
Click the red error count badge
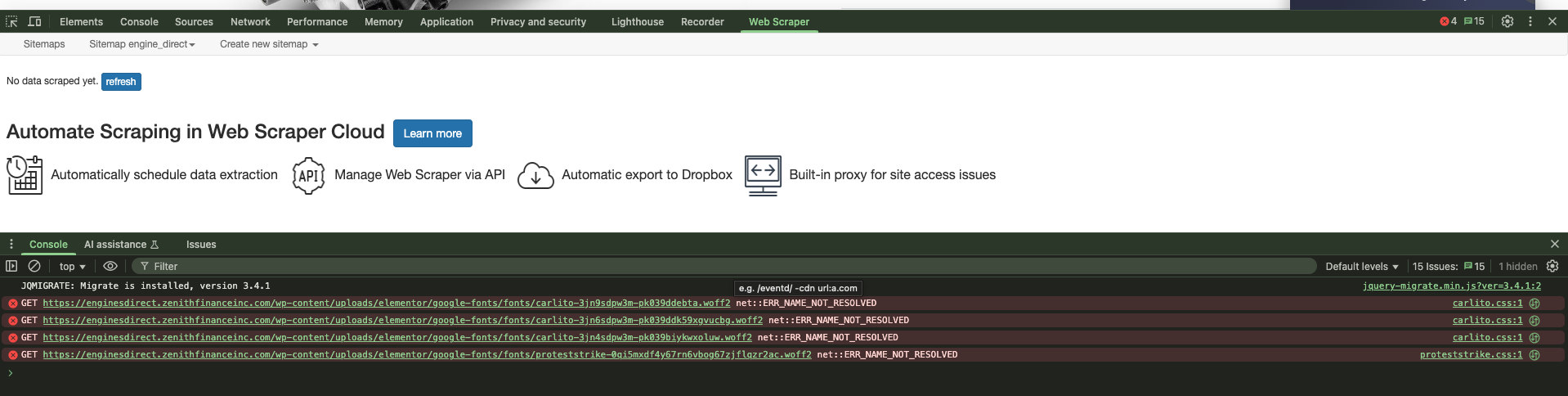point(1448,21)
